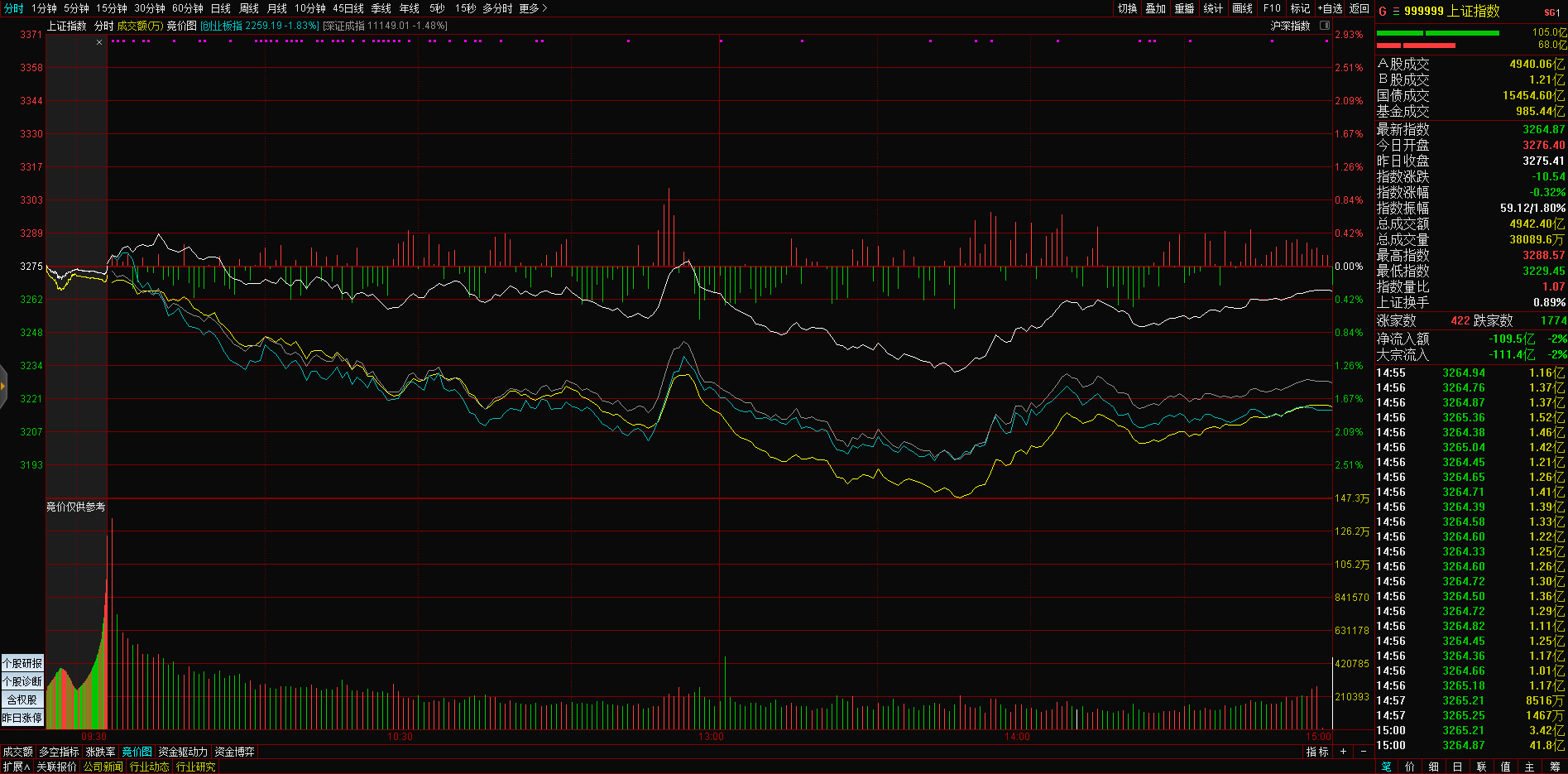Click the orange arrow on the left edge
Viewport: 1568px width, 774px height.
(x=3, y=386)
